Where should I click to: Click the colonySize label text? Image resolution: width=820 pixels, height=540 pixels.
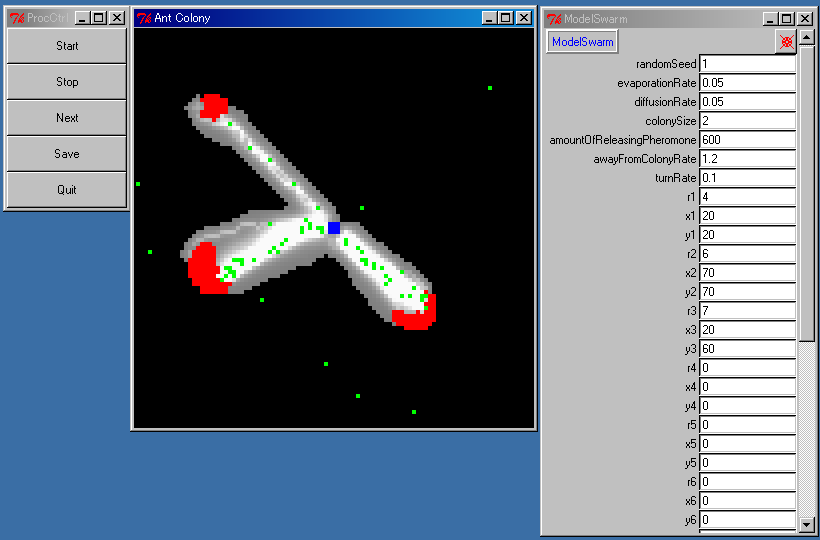coord(671,121)
